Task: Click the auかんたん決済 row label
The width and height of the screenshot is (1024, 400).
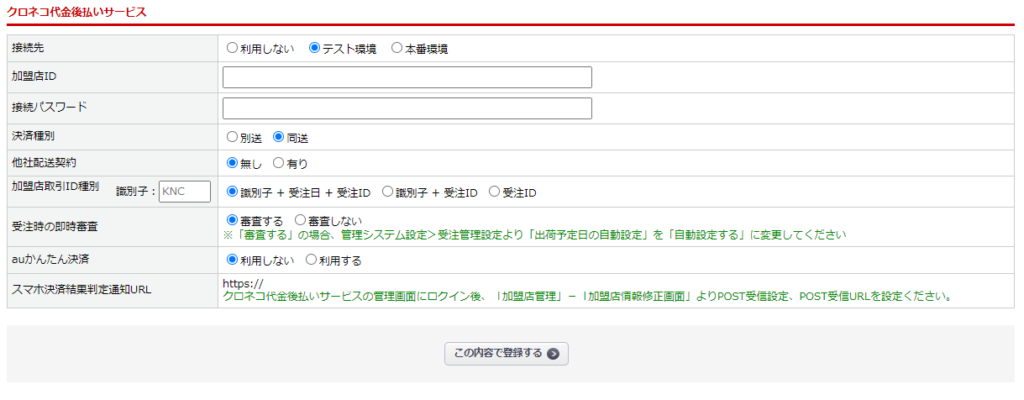Action: [x=50, y=259]
